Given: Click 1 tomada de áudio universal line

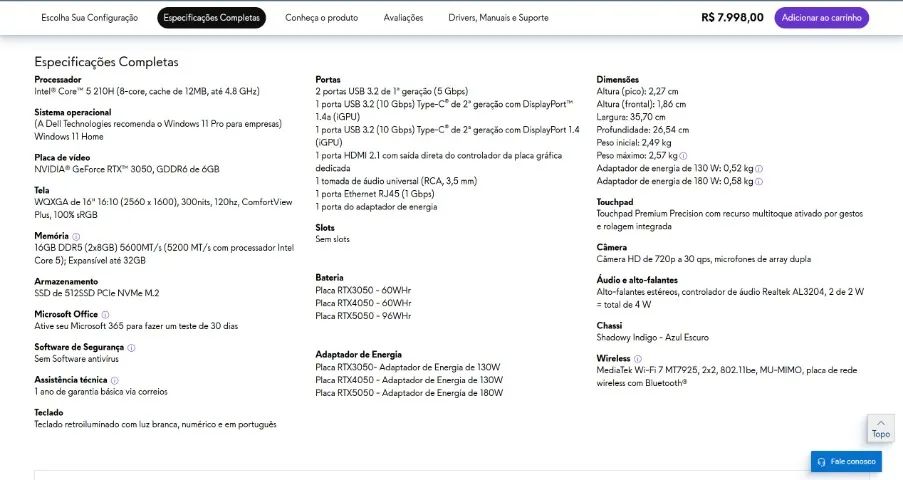Looking at the screenshot, I should point(396,181).
